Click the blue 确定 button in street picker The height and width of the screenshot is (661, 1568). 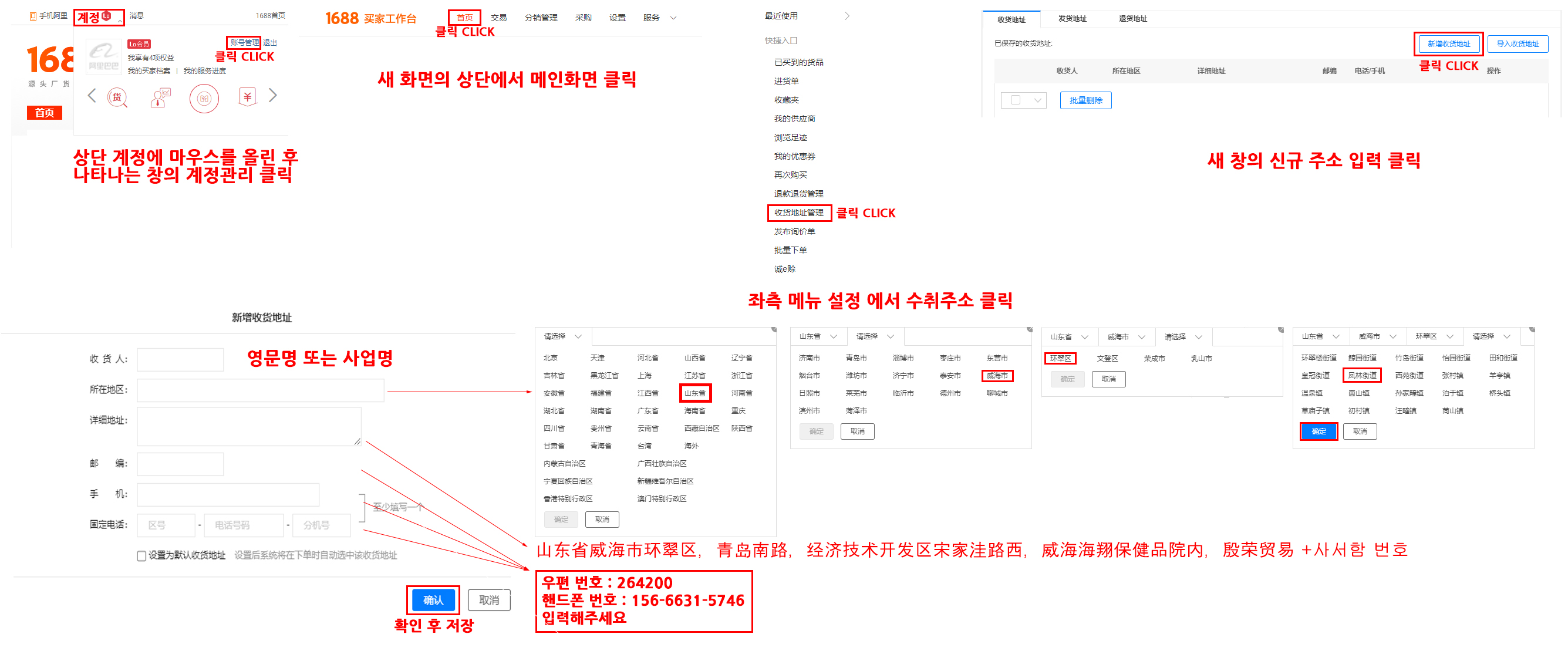(x=1319, y=431)
